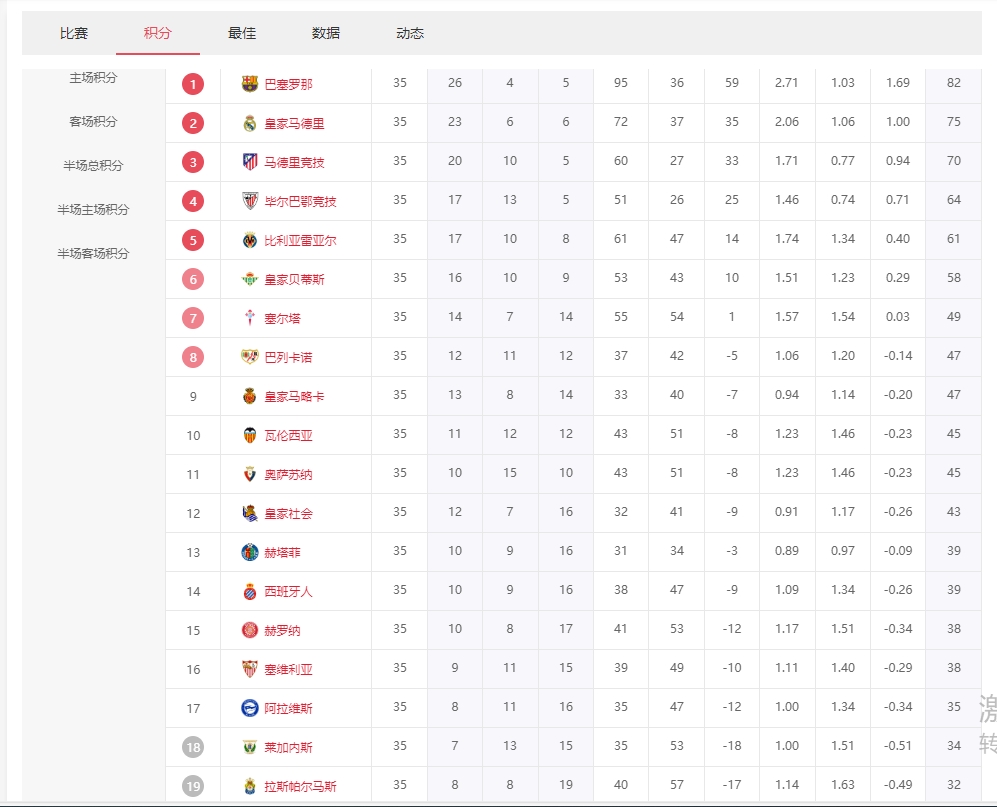
Task: Click the Real Madrid club crest icon
Action: (250, 123)
